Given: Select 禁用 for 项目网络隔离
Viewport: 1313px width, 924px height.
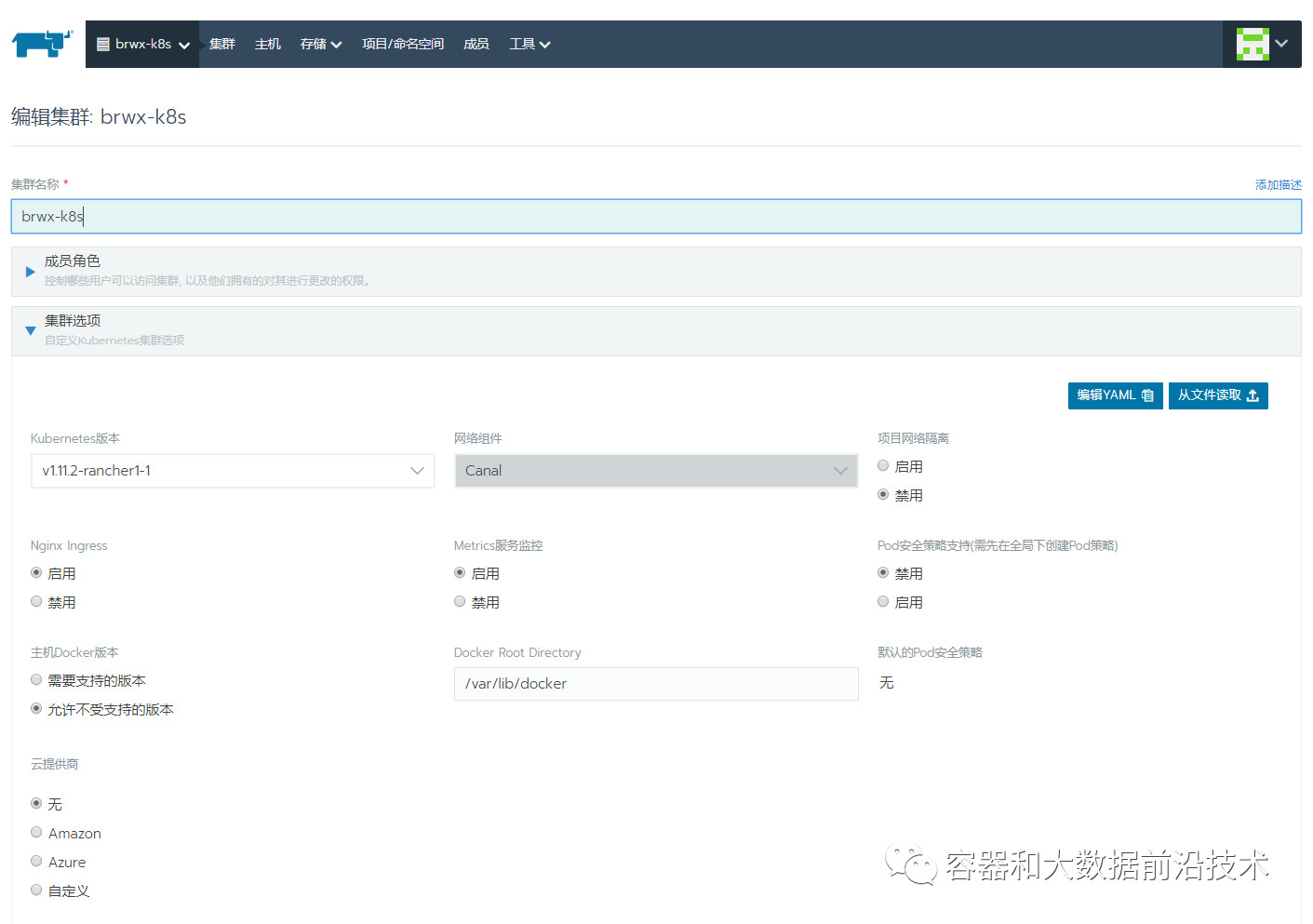Looking at the screenshot, I should click(883, 495).
